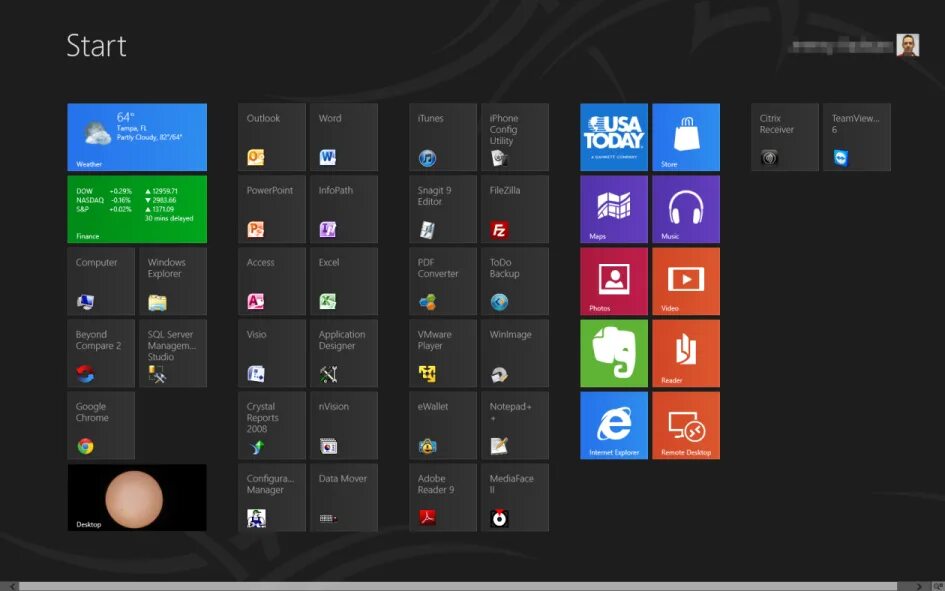Launch VMware Player tile
Viewport: 945px width, 591px height.
[443, 354]
